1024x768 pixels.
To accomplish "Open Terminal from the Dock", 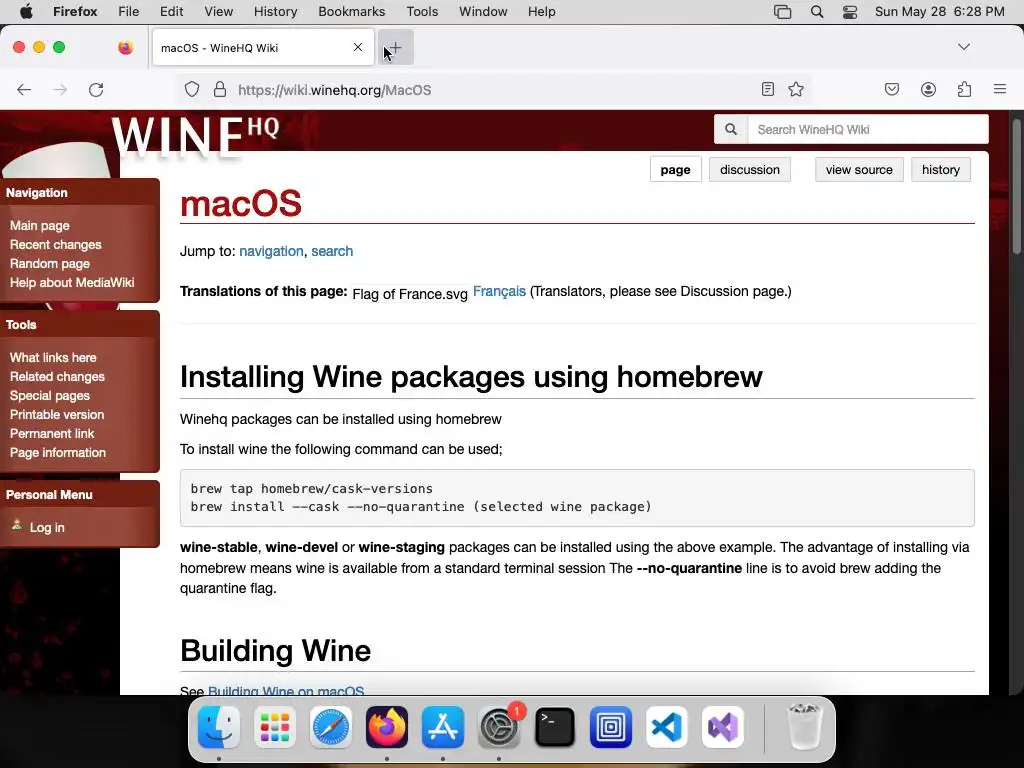I will [554, 727].
